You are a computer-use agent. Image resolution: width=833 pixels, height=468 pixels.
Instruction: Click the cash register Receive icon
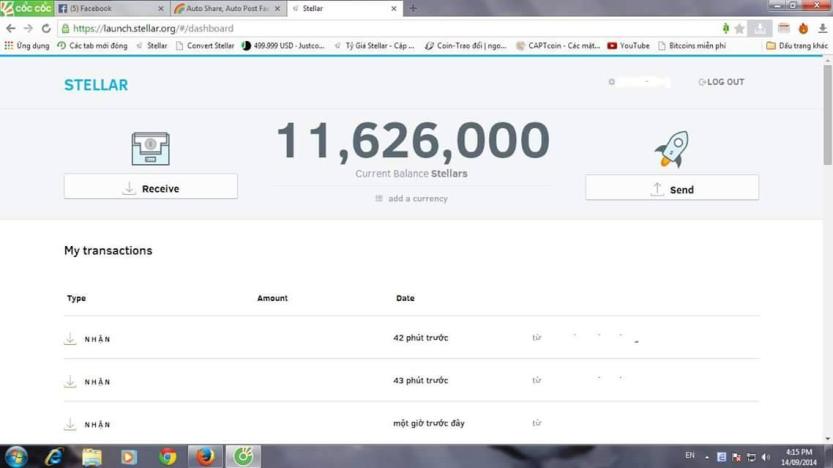pos(150,148)
